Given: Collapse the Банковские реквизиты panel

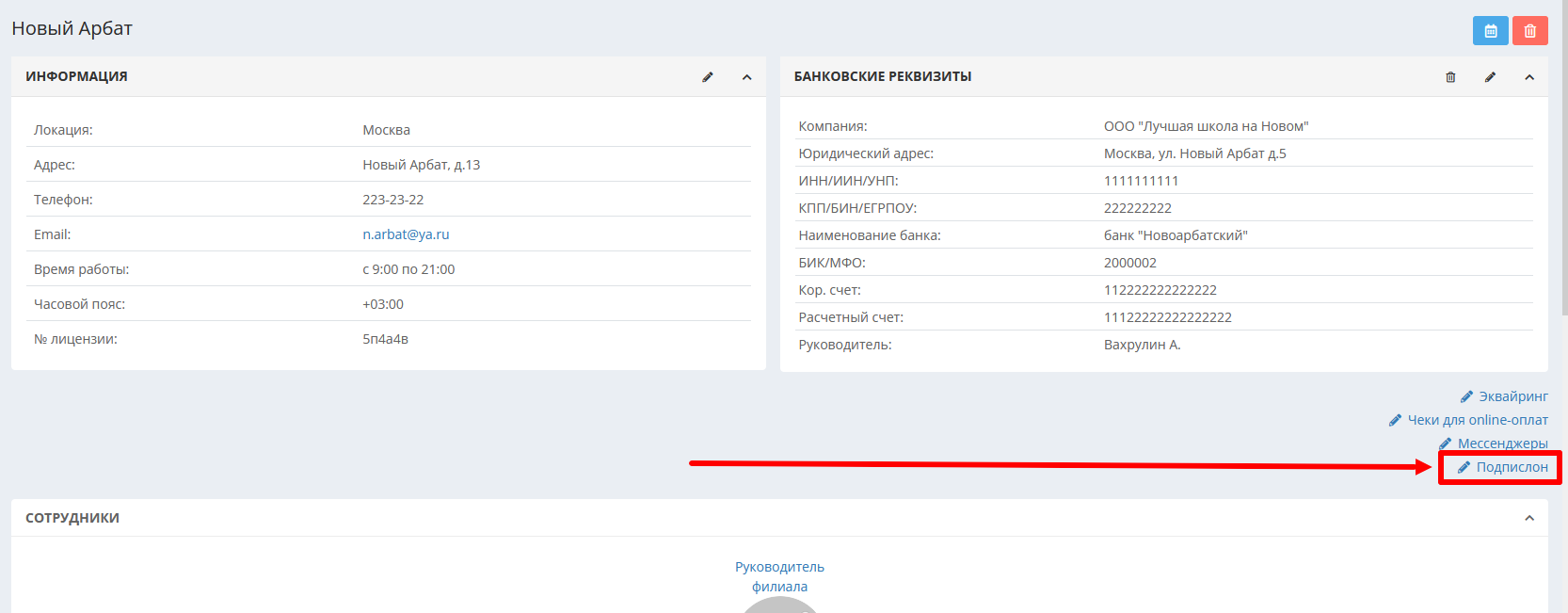Looking at the screenshot, I should coord(1529,77).
